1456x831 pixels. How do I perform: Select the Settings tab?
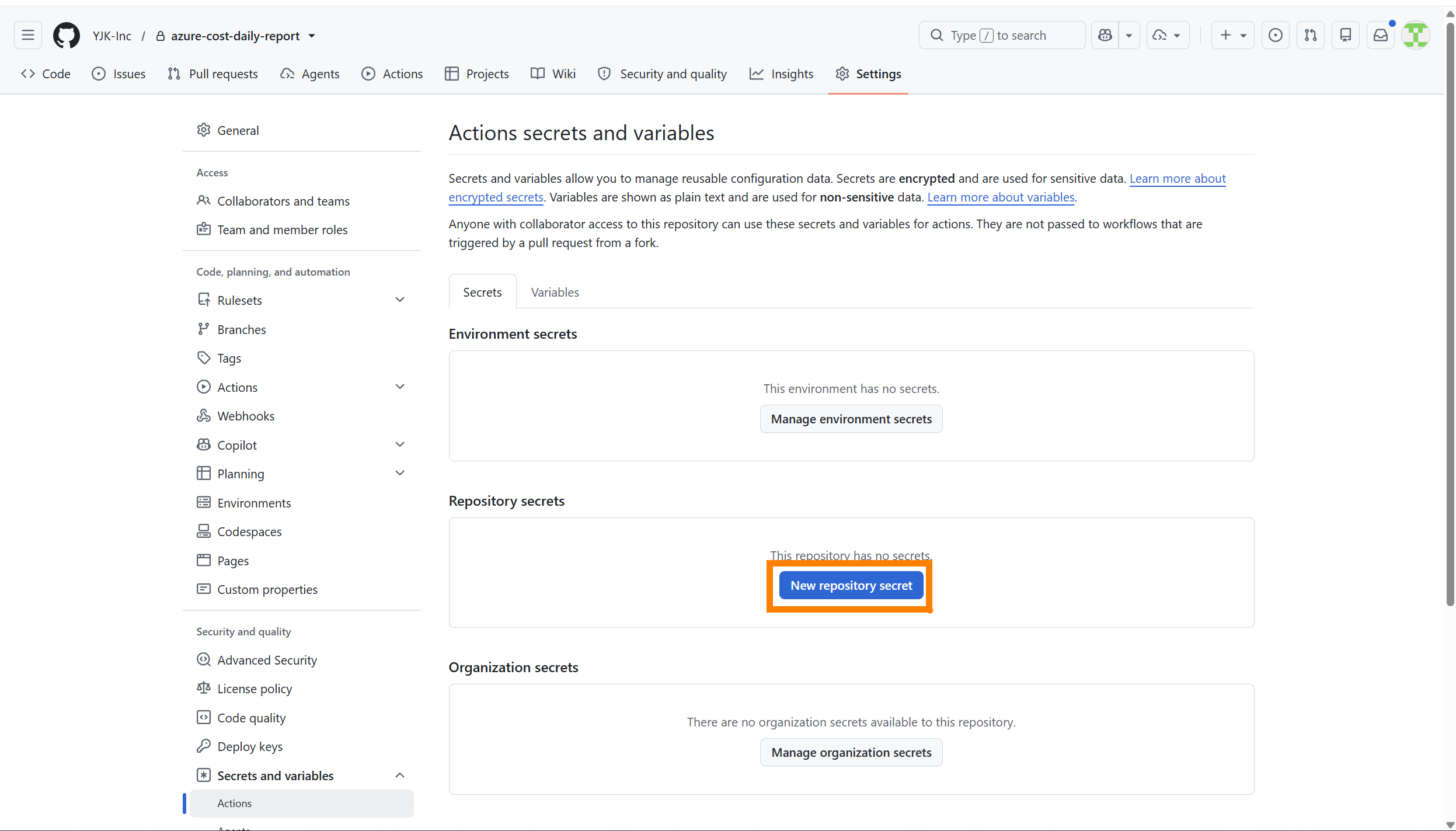pos(868,74)
